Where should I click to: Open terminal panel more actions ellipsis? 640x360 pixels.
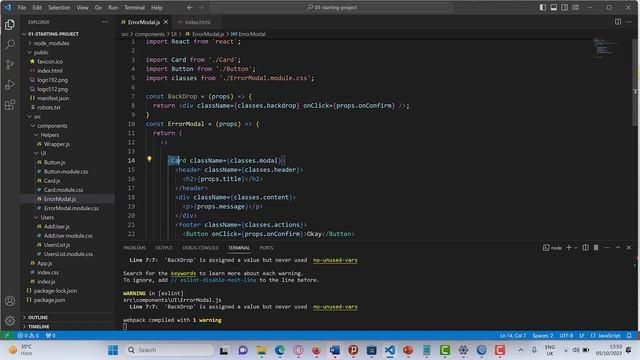pos(607,247)
